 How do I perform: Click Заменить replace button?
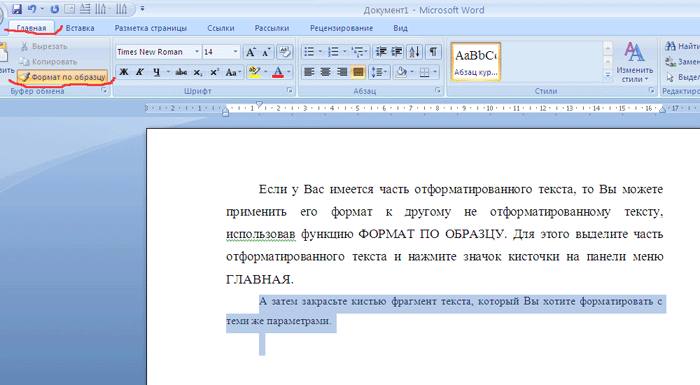(682, 62)
